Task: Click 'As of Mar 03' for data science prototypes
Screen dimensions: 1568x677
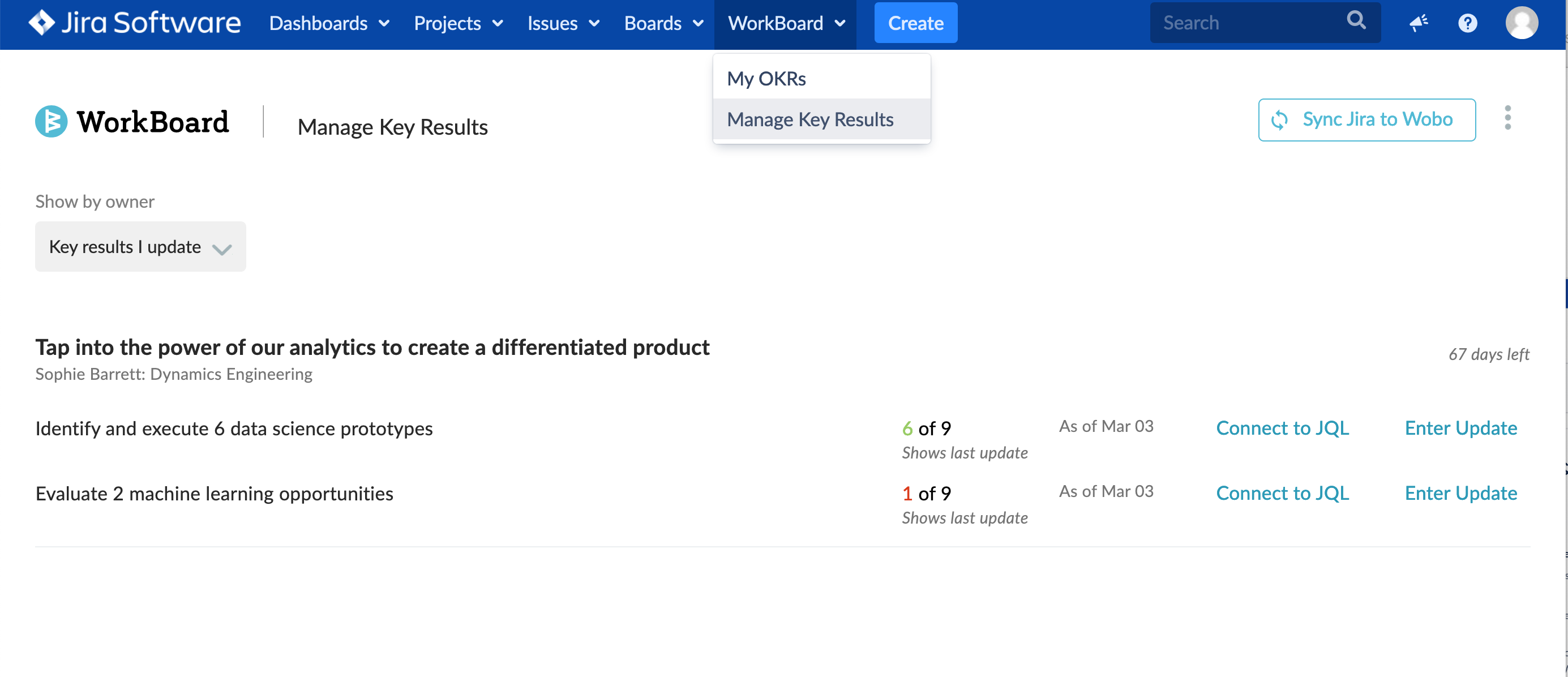Action: tap(1106, 426)
